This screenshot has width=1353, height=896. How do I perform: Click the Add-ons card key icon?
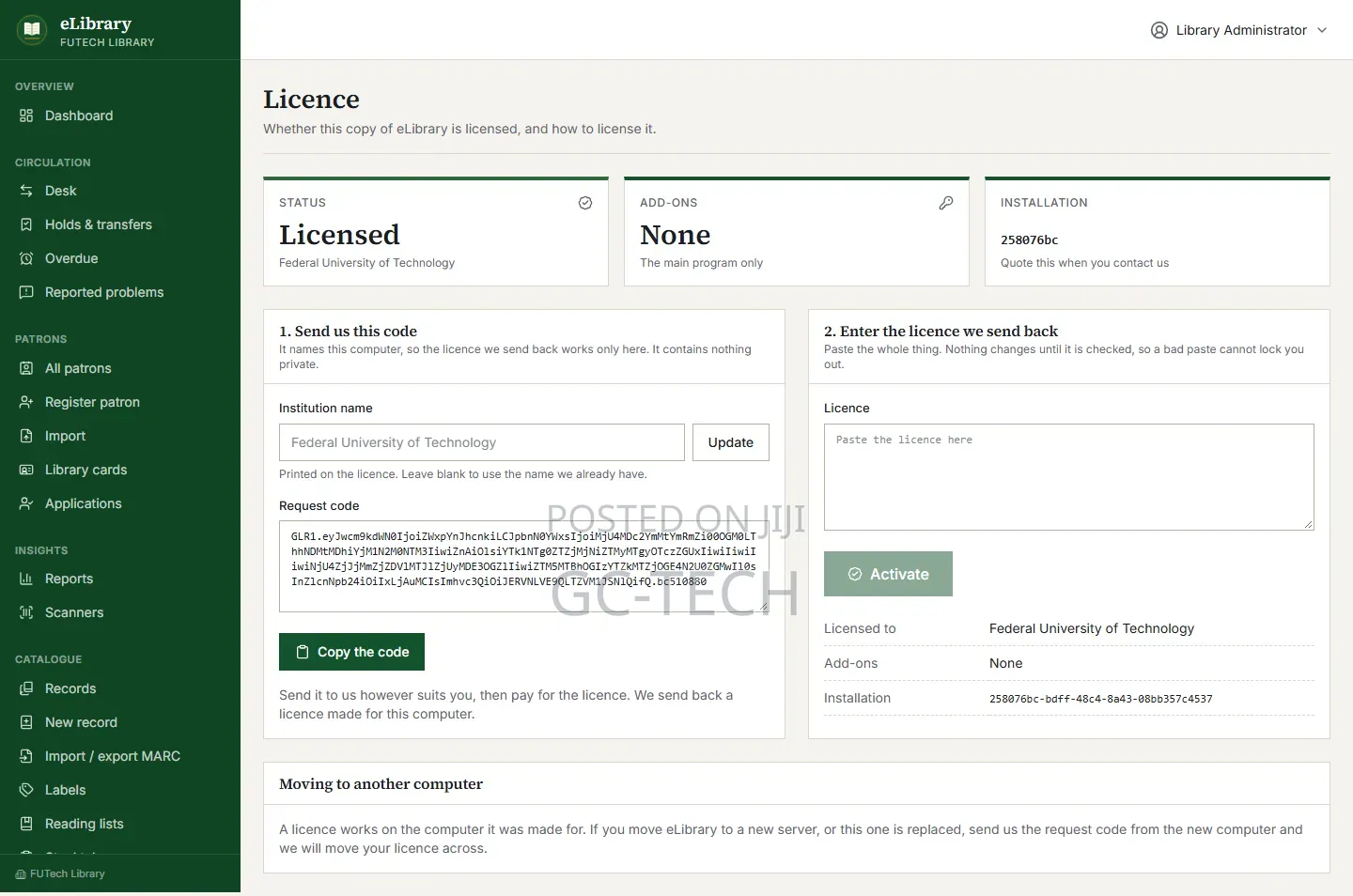click(x=946, y=203)
